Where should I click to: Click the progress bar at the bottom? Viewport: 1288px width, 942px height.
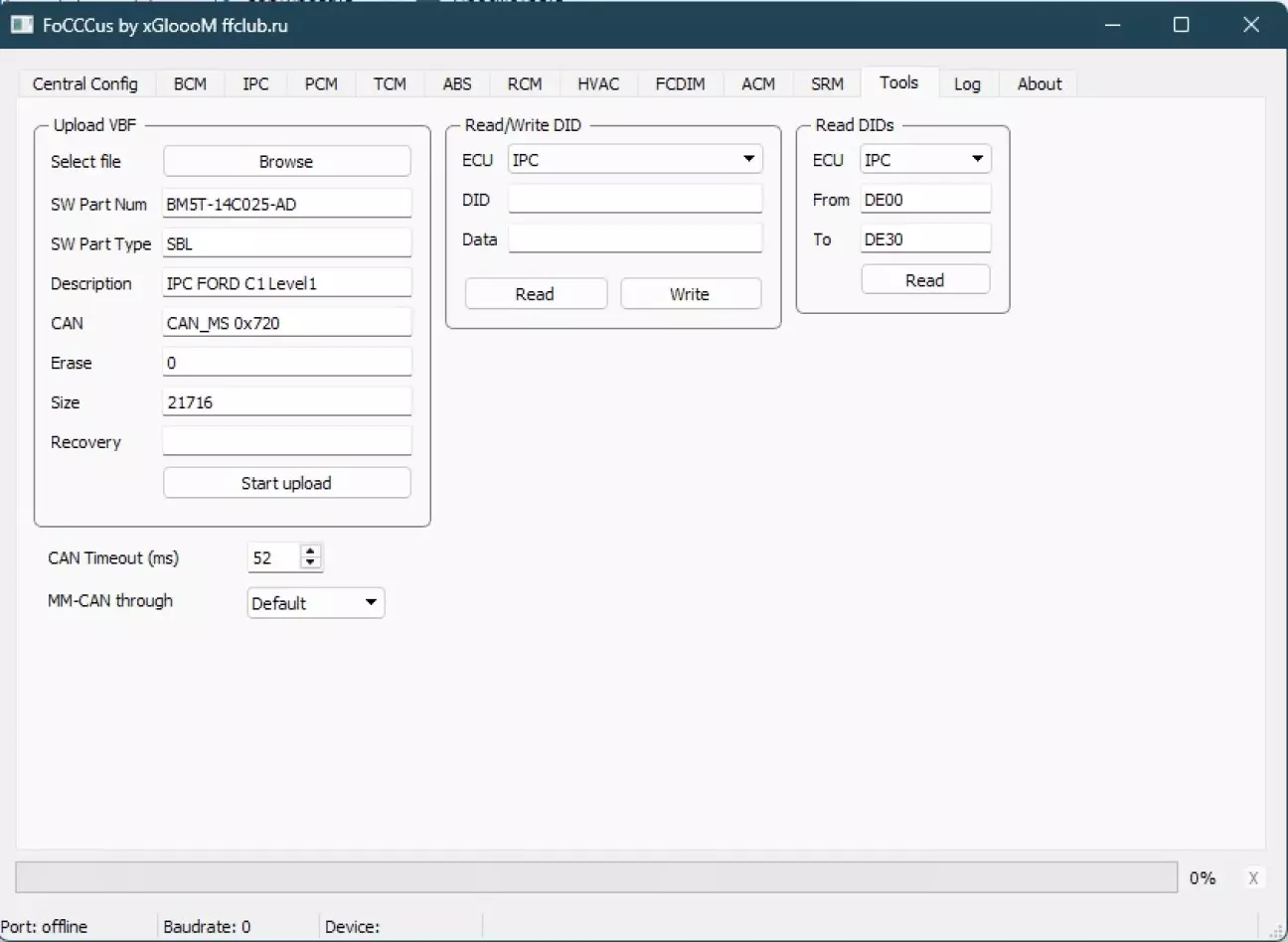click(596, 877)
